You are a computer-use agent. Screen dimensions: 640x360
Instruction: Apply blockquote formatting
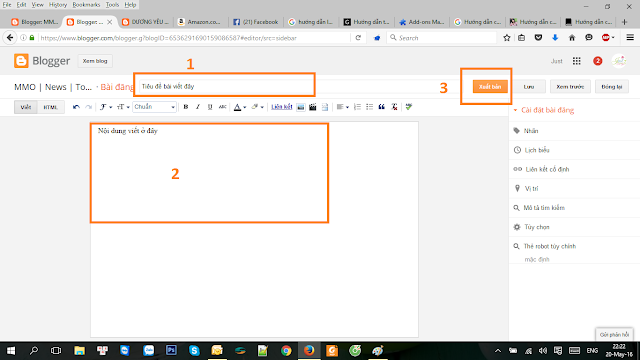coord(382,107)
